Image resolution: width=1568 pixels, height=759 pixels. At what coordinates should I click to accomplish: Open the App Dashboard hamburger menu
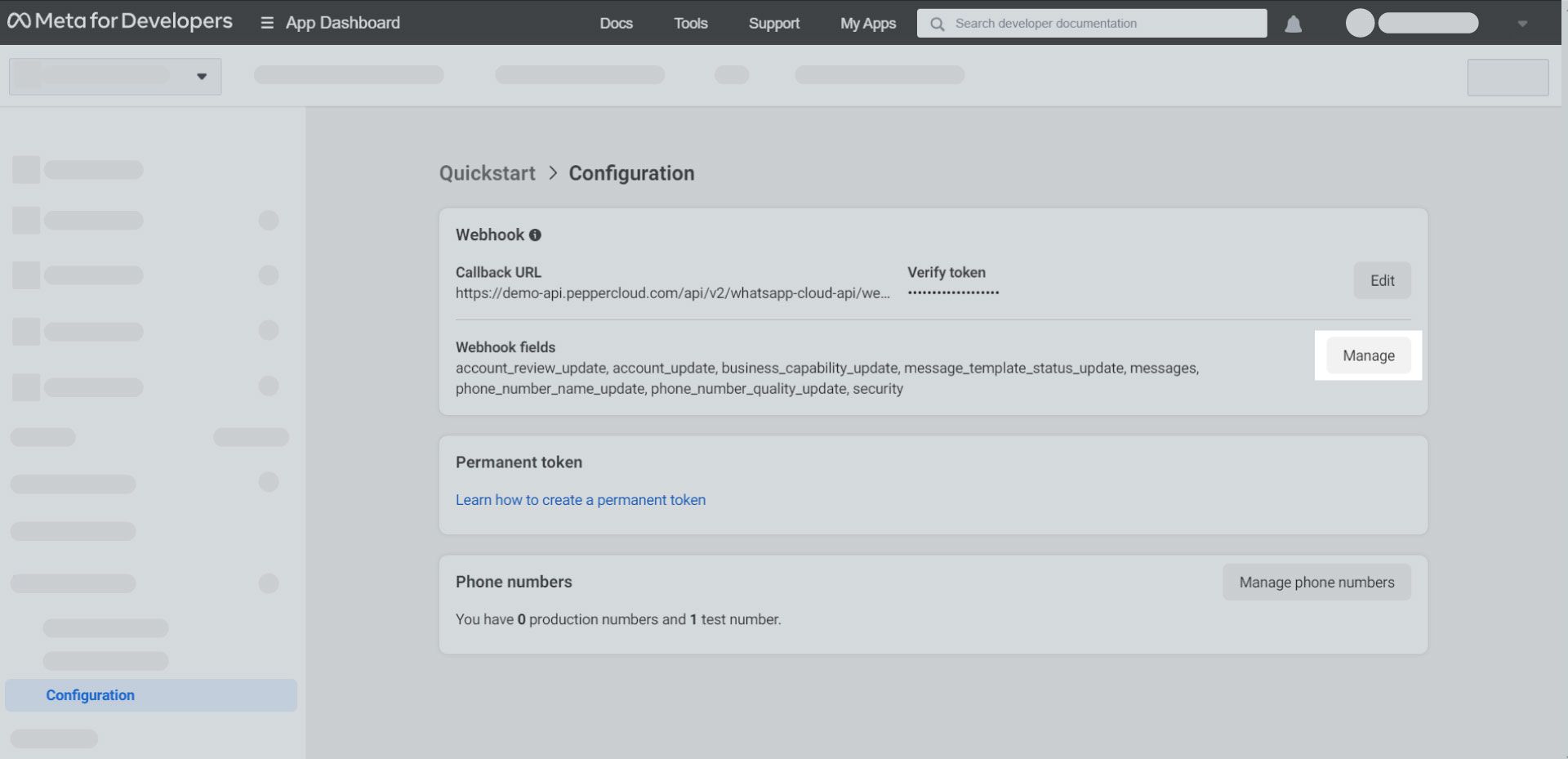[266, 23]
